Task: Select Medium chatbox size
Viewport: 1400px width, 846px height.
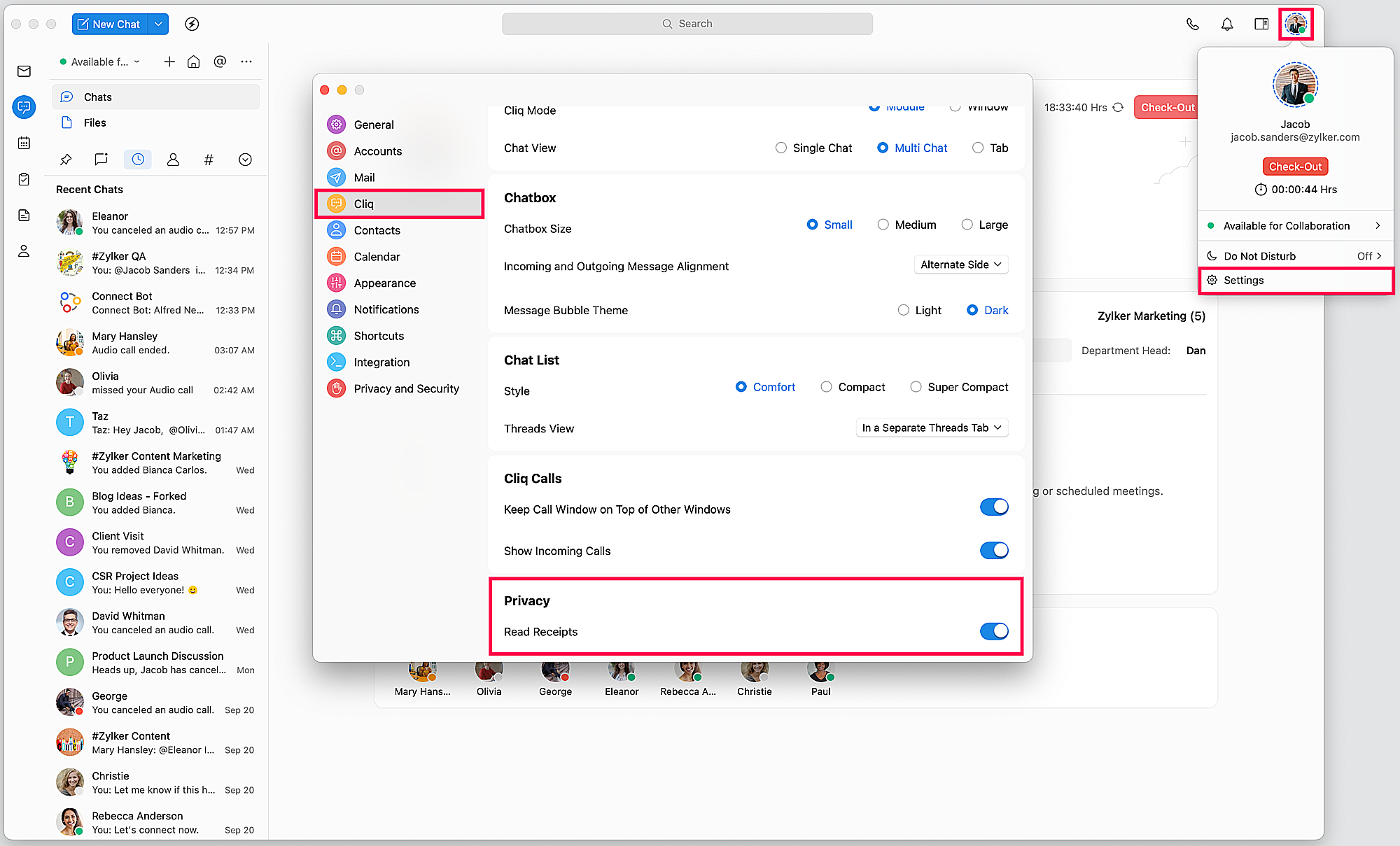Action: [883, 225]
